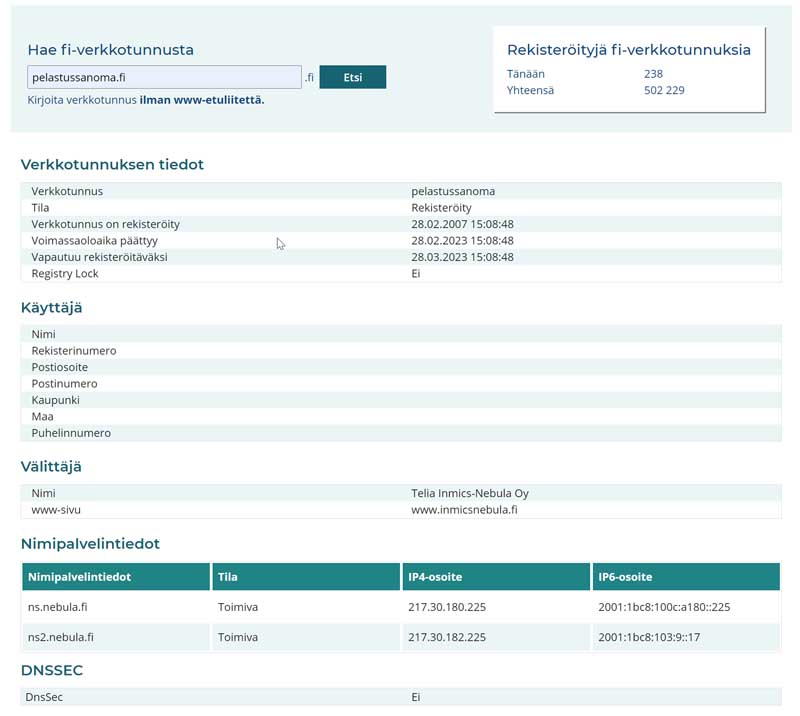Click the Etsi search button

352,78
